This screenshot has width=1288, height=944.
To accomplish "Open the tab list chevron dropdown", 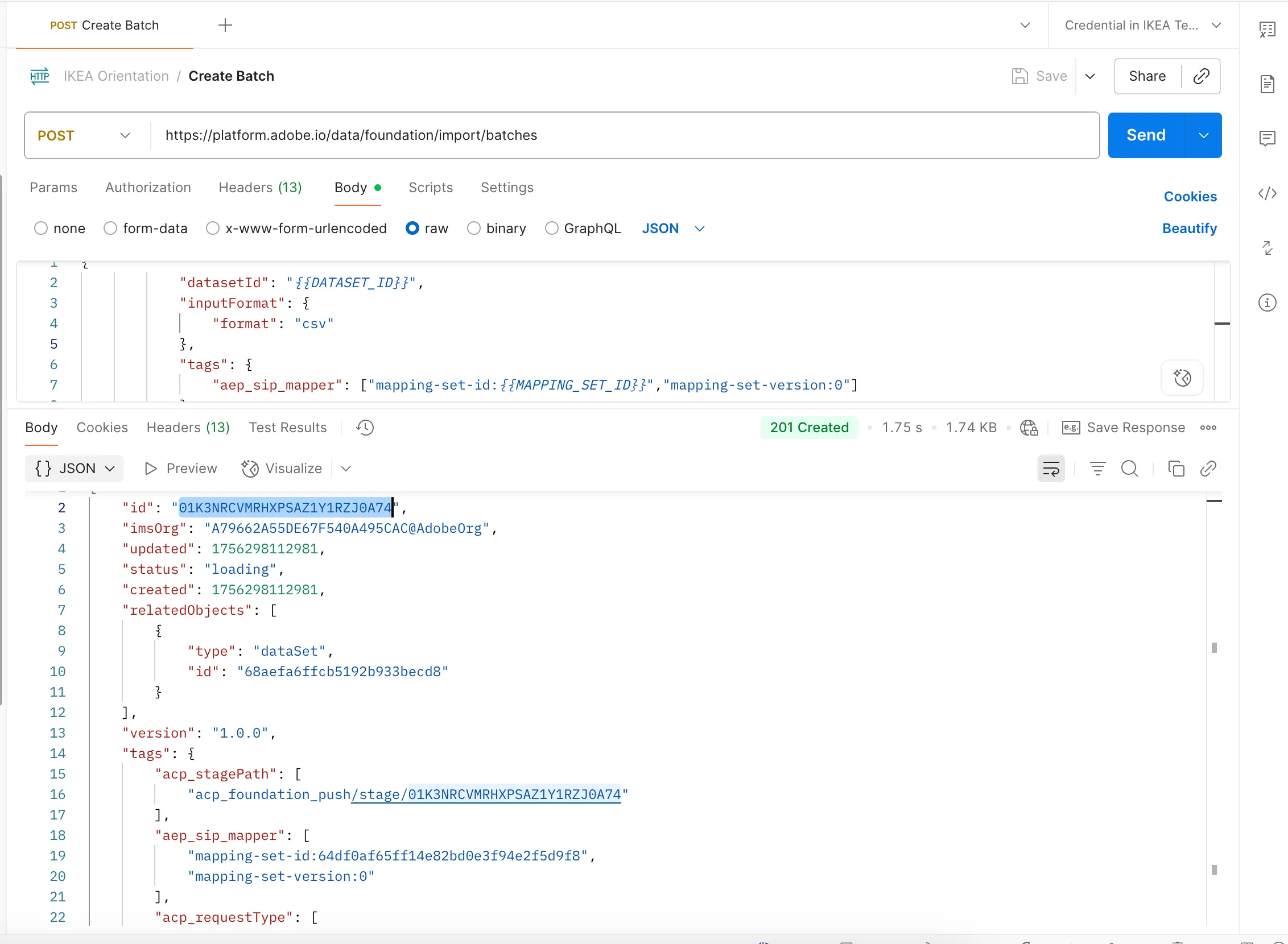I will (x=1025, y=25).
